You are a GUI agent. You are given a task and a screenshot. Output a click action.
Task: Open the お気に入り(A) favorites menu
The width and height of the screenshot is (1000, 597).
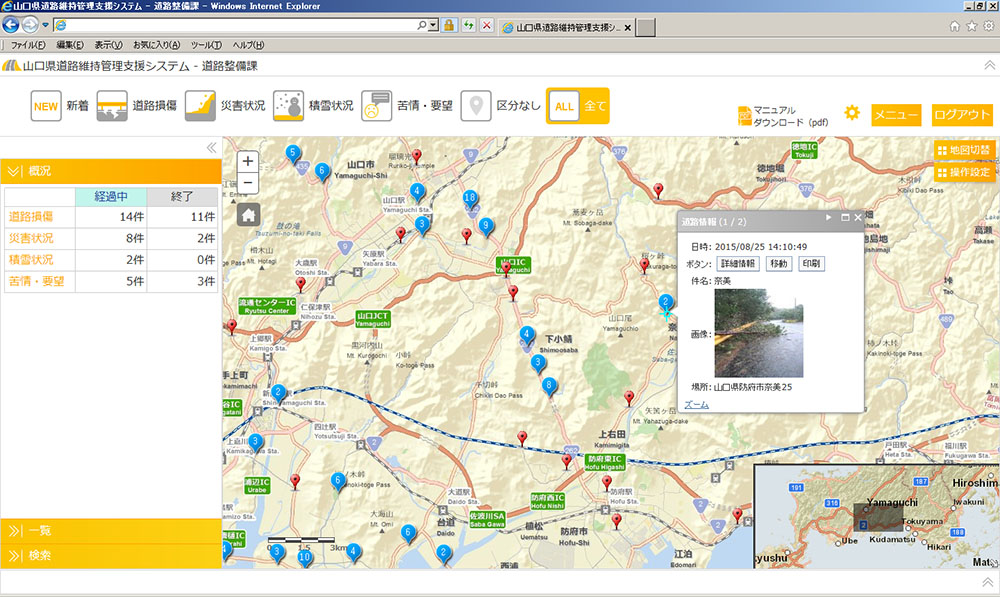point(156,45)
